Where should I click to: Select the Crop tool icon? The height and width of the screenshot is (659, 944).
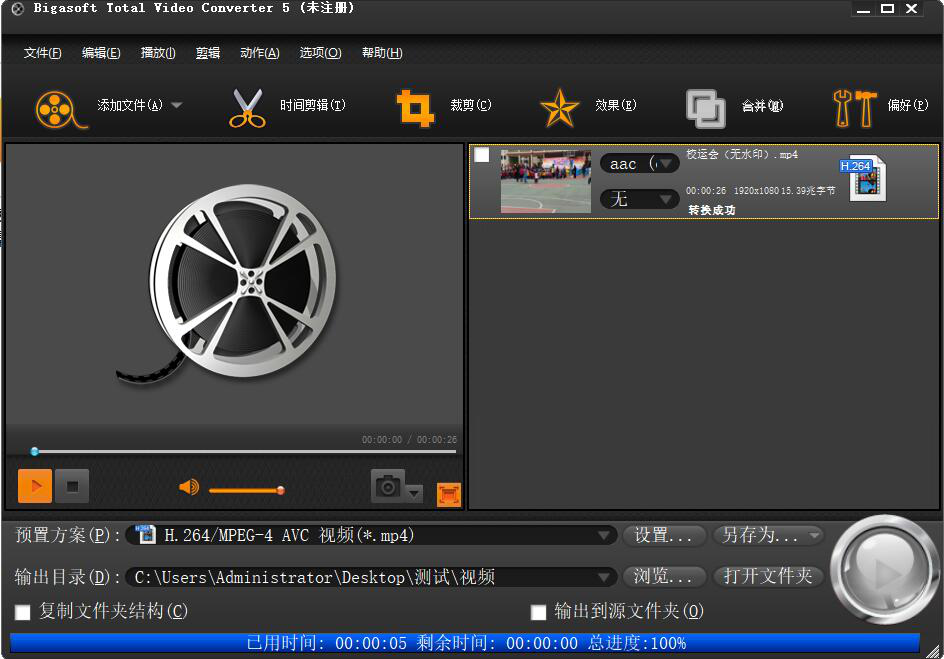[415, 107]
